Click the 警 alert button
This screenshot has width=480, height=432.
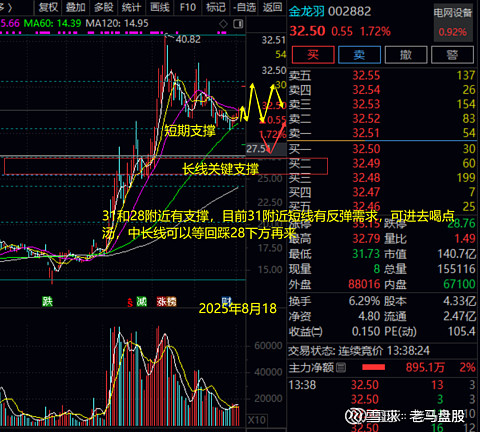pyautogui.click(x=452, y=55)
